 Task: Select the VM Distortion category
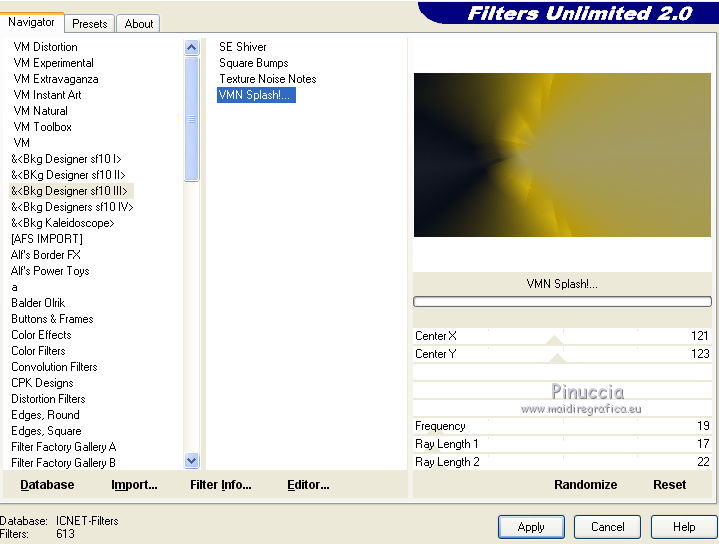coord(45,47)
